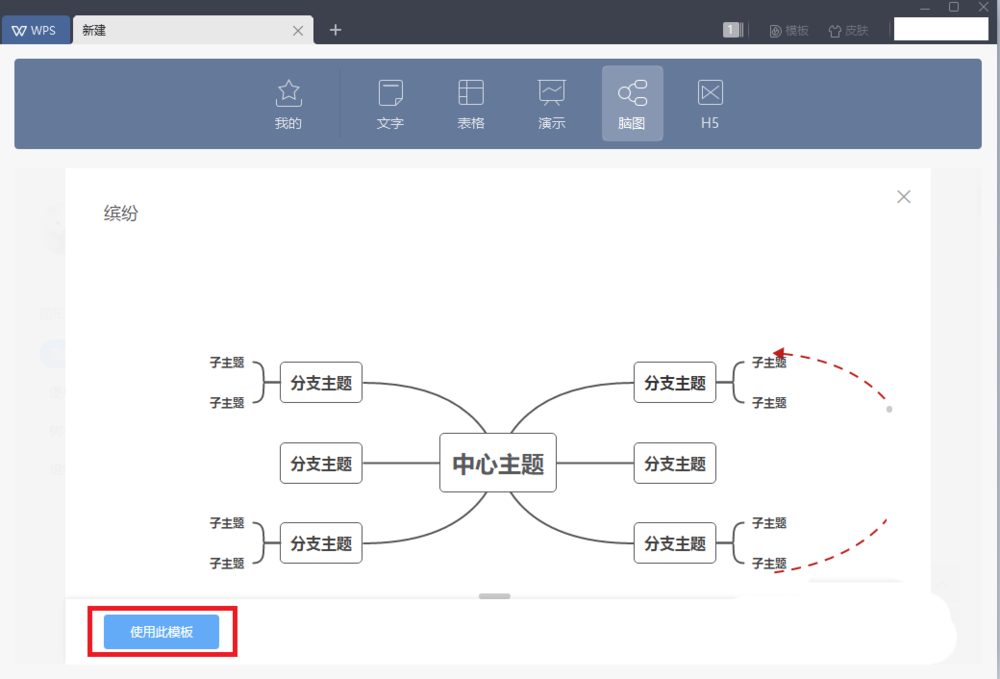Click the preview's horizontal scroll handle

(x=495, y=596)
